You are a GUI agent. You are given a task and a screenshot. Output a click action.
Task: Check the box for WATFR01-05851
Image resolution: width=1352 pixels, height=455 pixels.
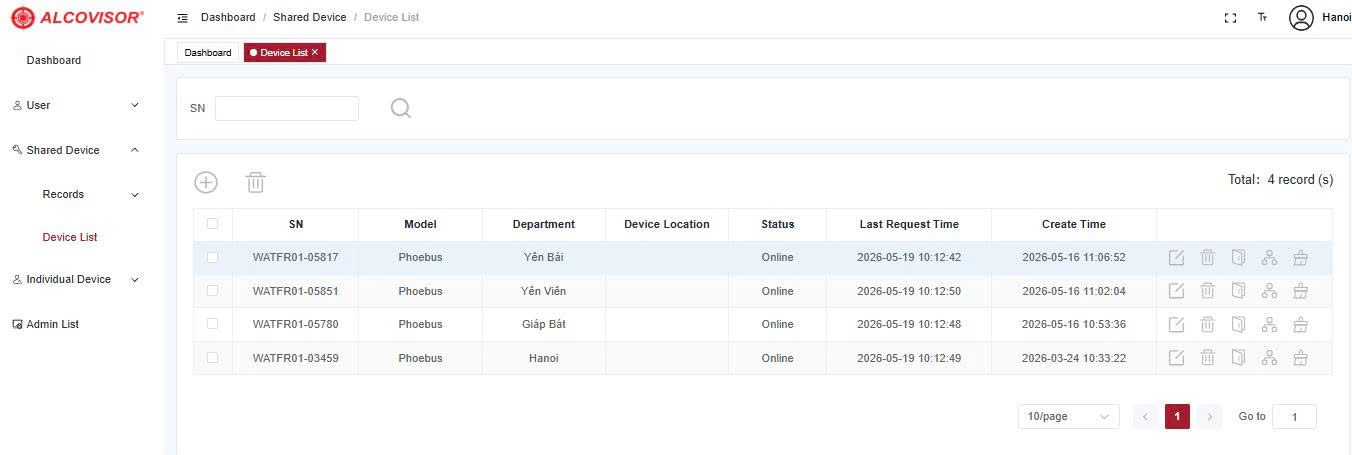pyautogui.click(x=212, y=291)
